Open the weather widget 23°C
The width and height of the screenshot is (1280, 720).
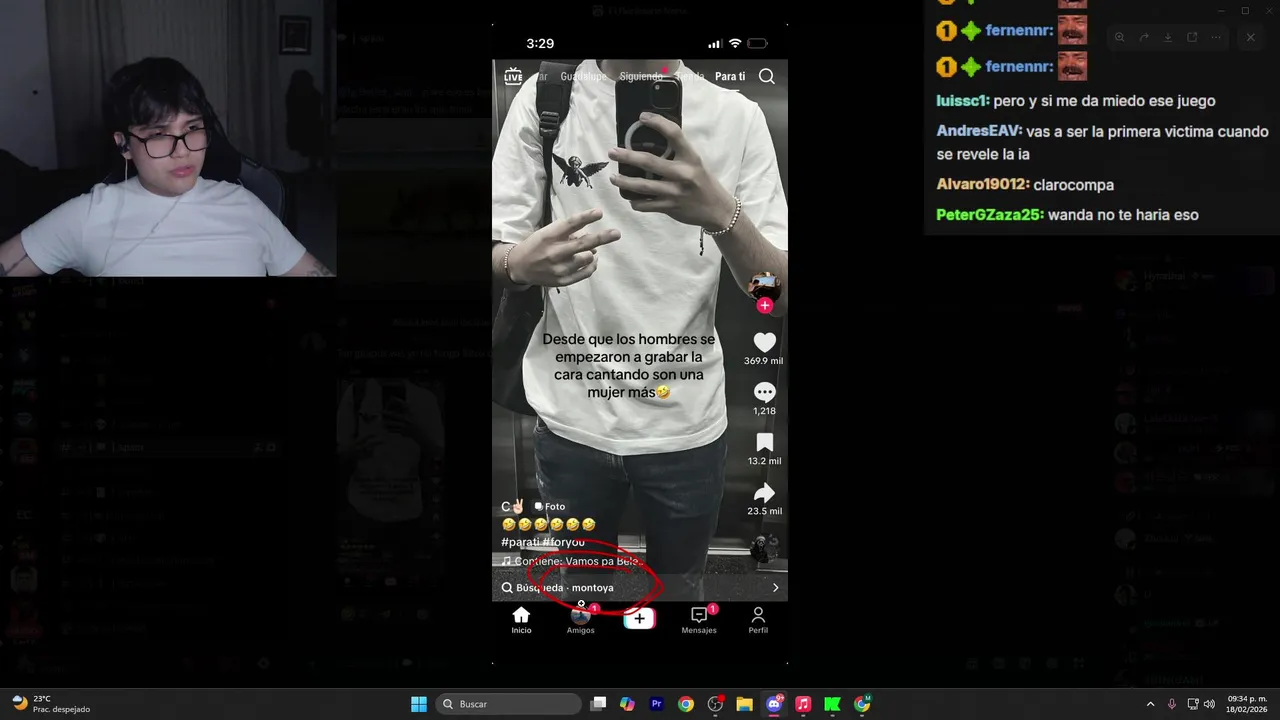(x=51, y=704)
